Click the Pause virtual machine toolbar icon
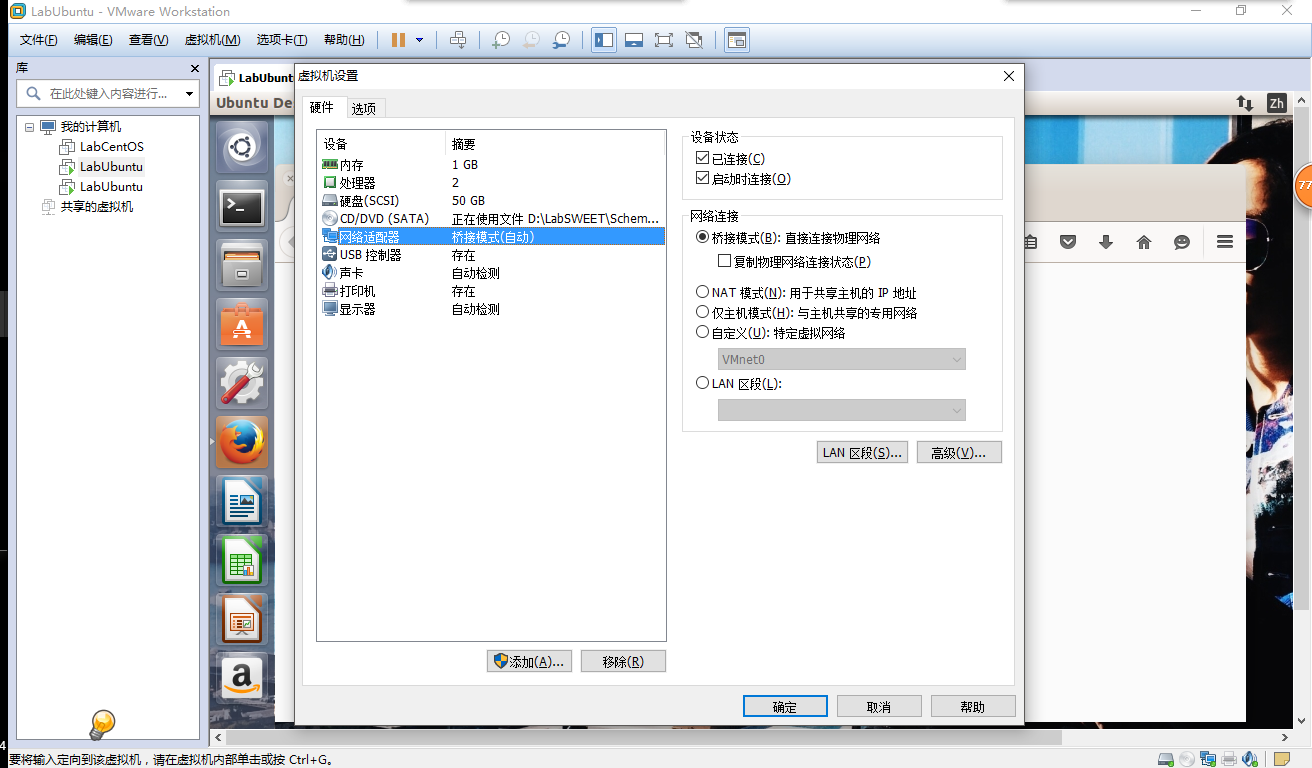 [398, 40]
